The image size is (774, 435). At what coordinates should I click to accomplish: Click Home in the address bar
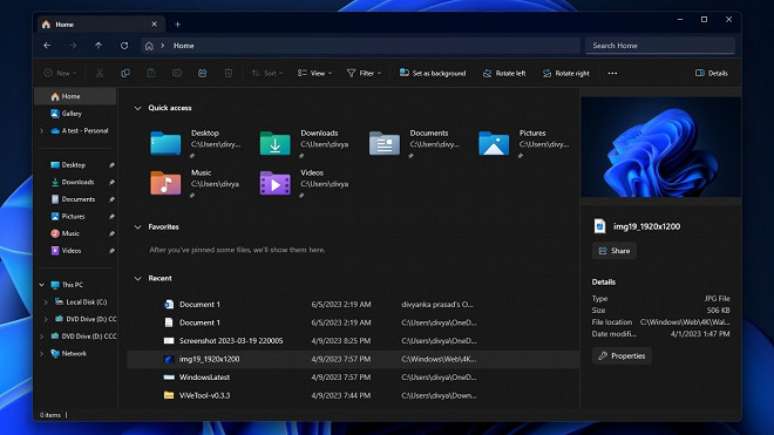click(184, 45)
